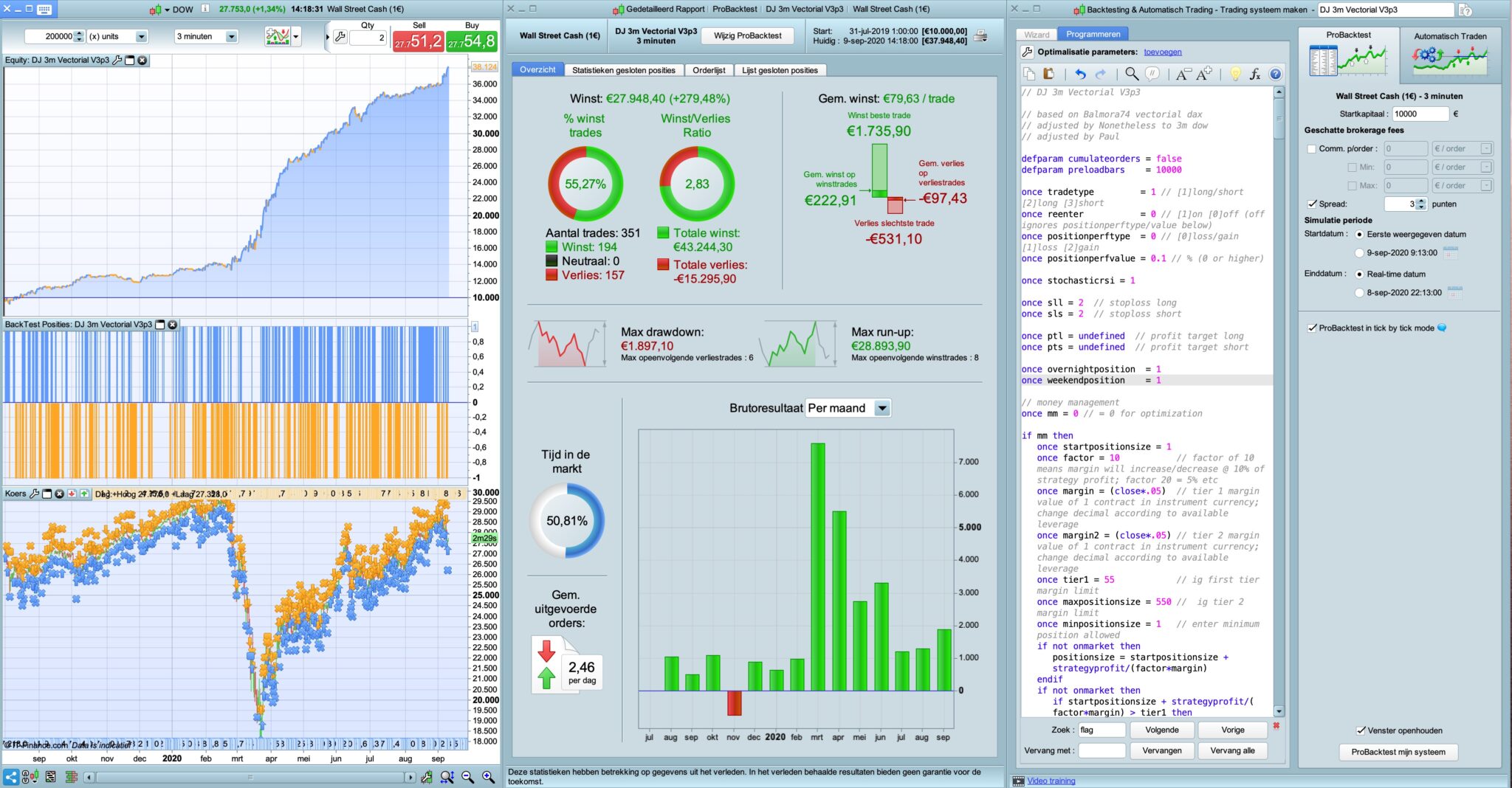Toggle ProBacktest in tick by tick mode
The image size is (1512, 788).
tap(1312, 328)
